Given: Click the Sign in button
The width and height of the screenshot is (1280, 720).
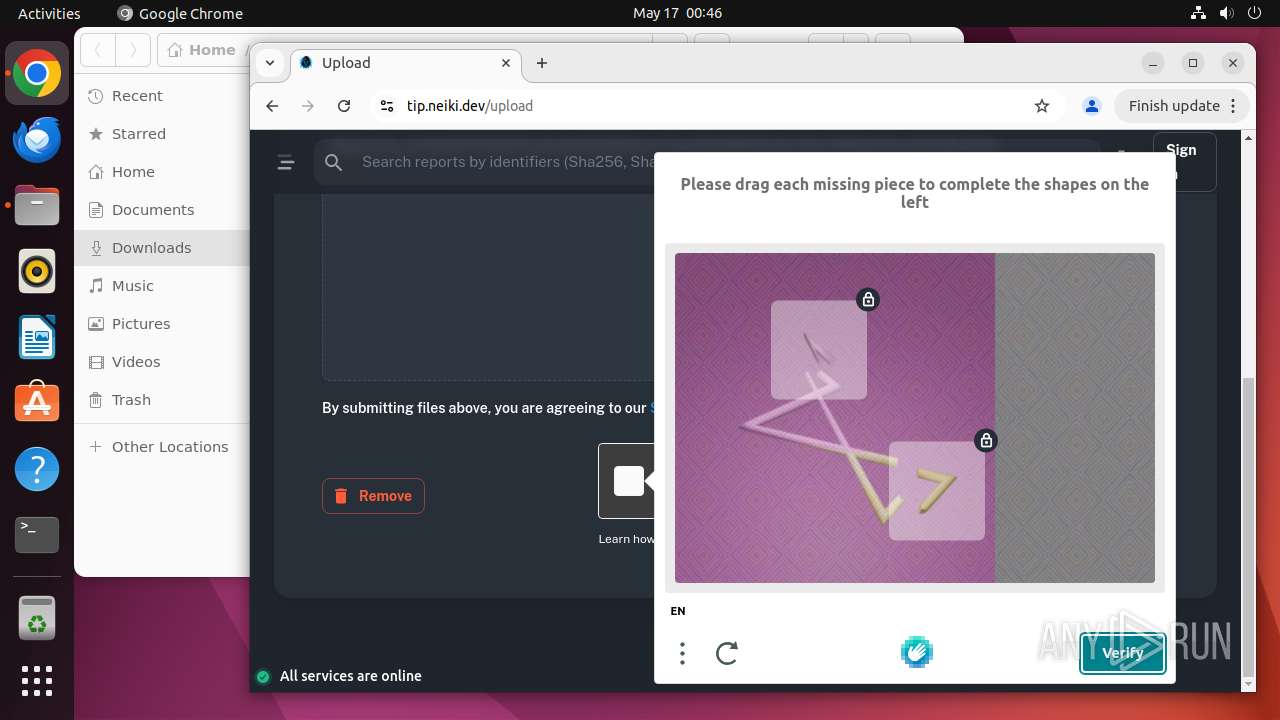Looking at the screenshot, I should coord(1184,161).
